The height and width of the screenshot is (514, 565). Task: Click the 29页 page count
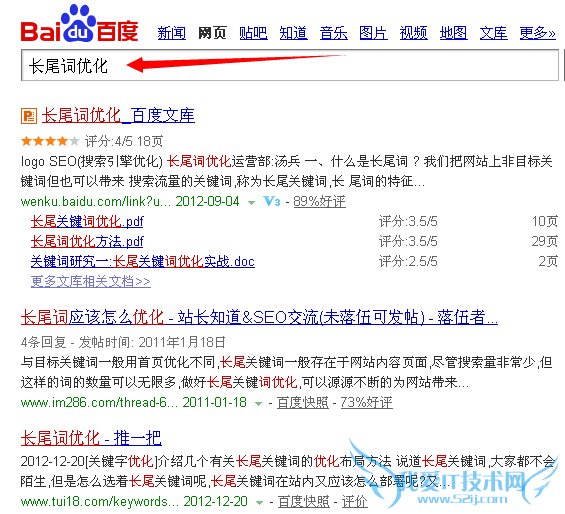[x=545, y=241]
